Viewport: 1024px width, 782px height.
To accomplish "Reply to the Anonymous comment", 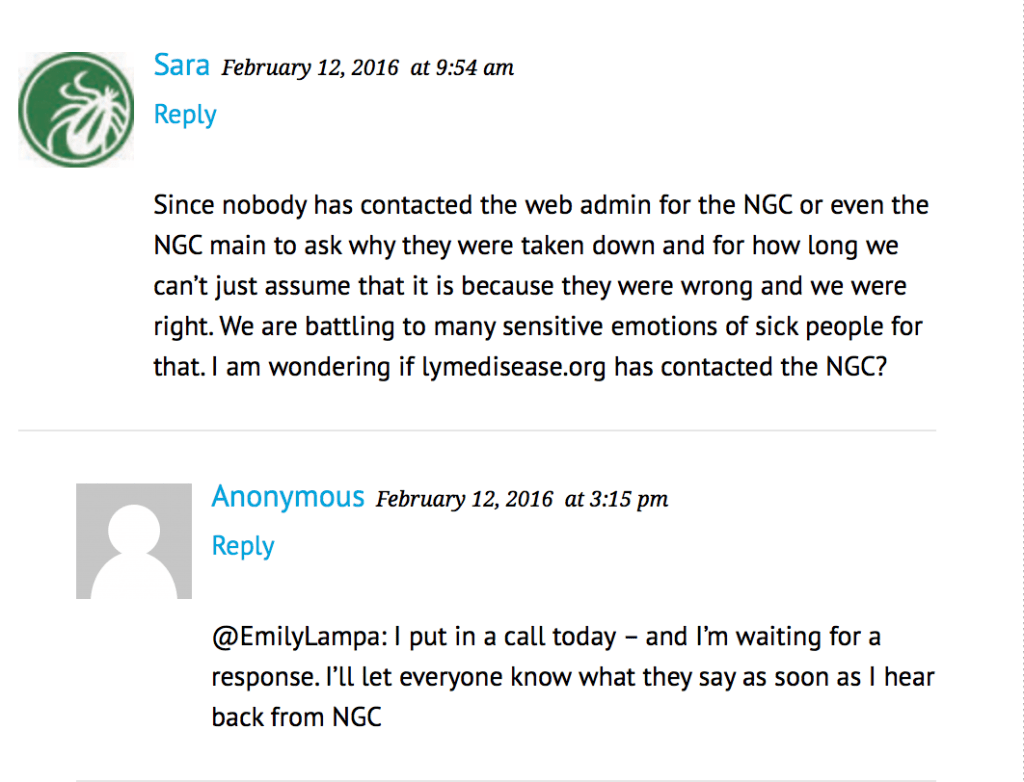I will (x=243, y=546).
